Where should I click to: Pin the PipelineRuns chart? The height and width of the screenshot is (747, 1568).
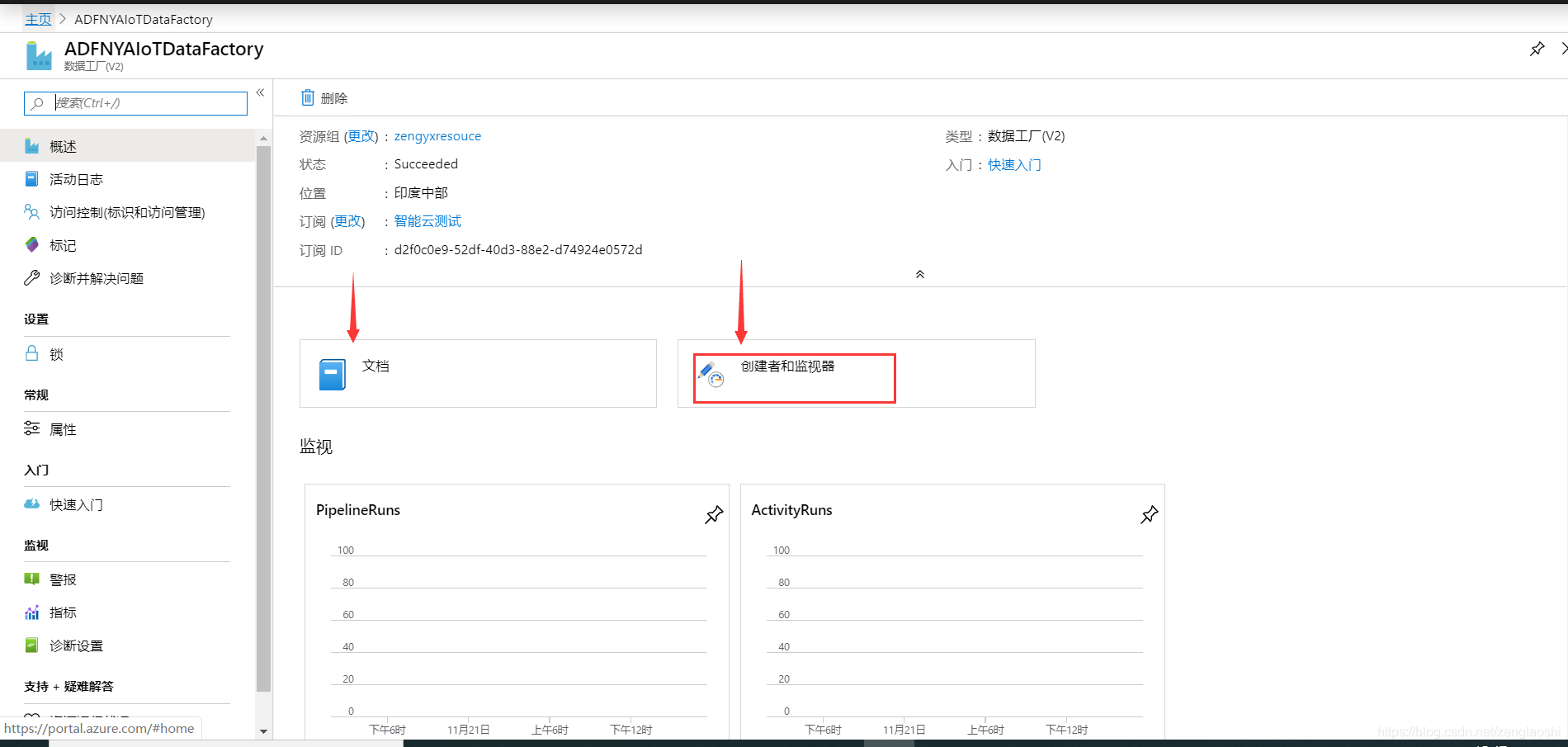714,514
